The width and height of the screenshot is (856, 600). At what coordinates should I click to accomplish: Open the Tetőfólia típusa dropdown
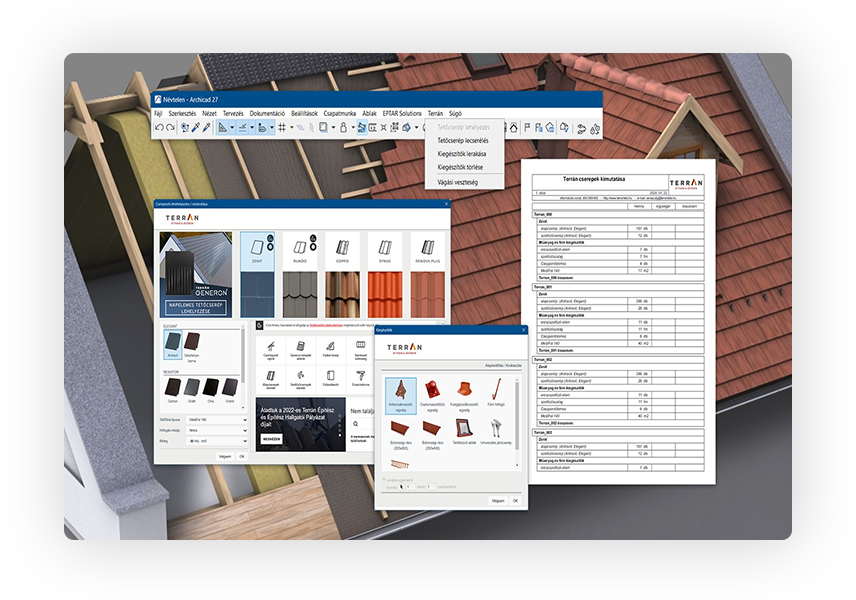pos(217,418)
